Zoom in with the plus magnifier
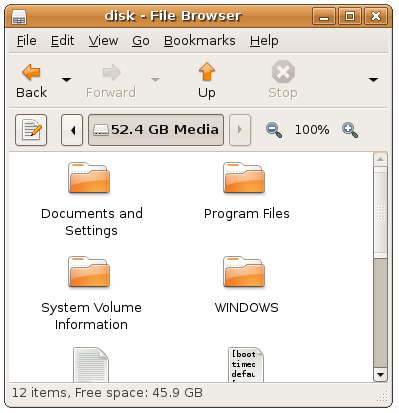This screenshot has width=399, height=413. pyautogui.click(x=350, y=130)
